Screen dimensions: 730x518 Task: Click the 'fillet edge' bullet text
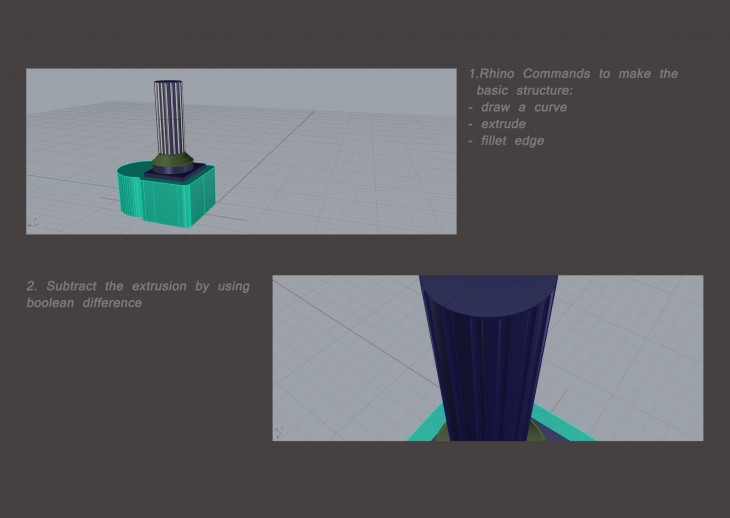click(512, 141)
